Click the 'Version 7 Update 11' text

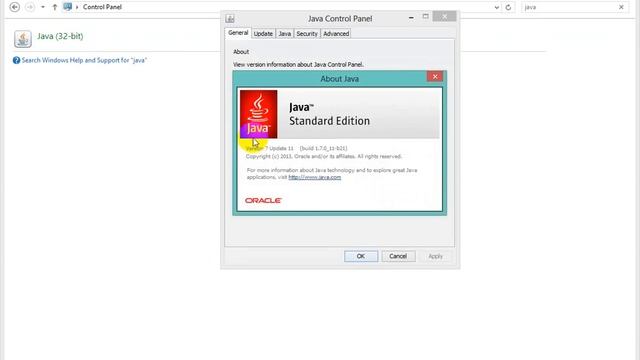click(270, 149)
